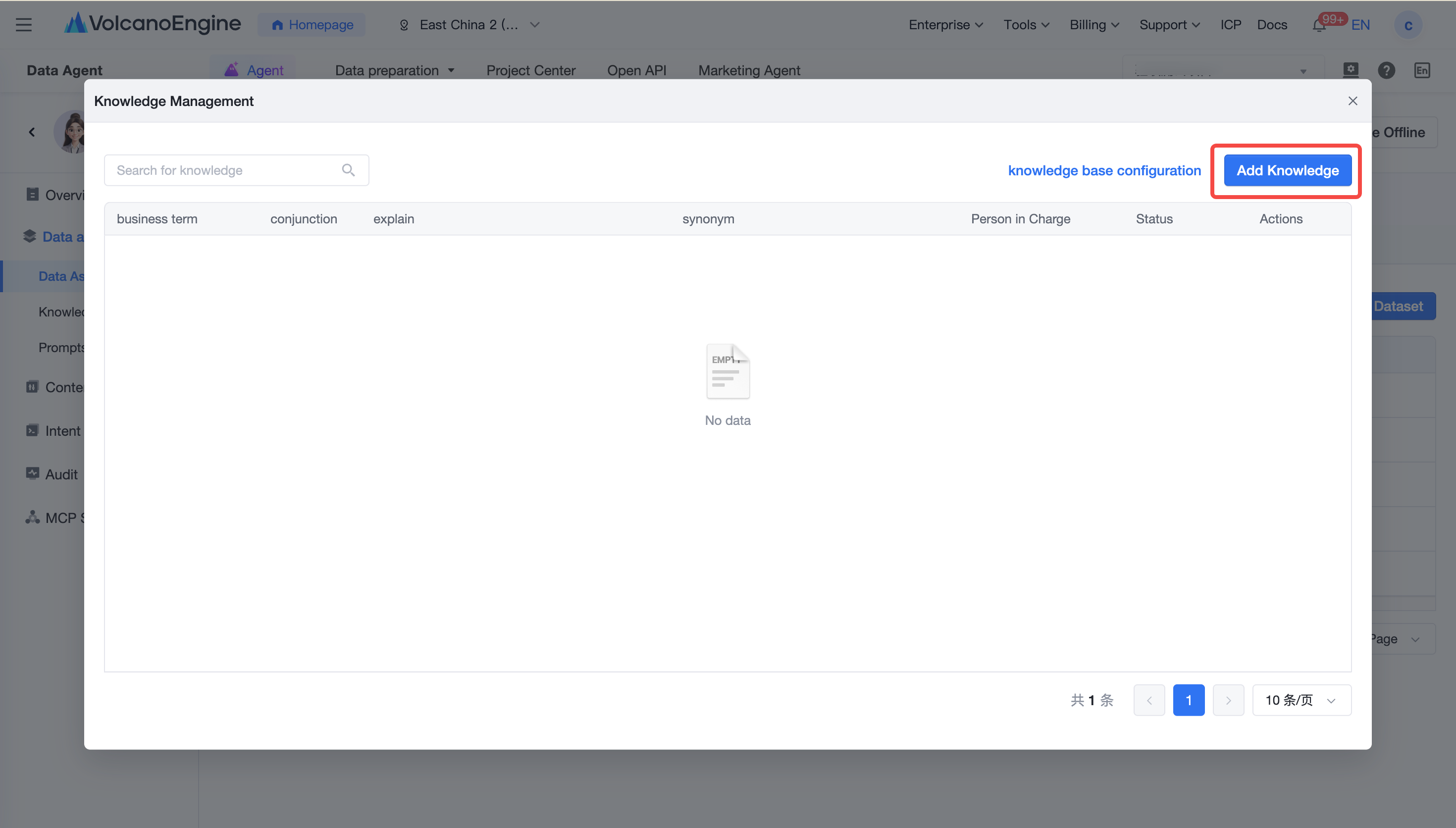The width and height of the screenshot is (1456, 828).
Task: Go back using the left chevron arrow
Action: [x=32, y=132]
